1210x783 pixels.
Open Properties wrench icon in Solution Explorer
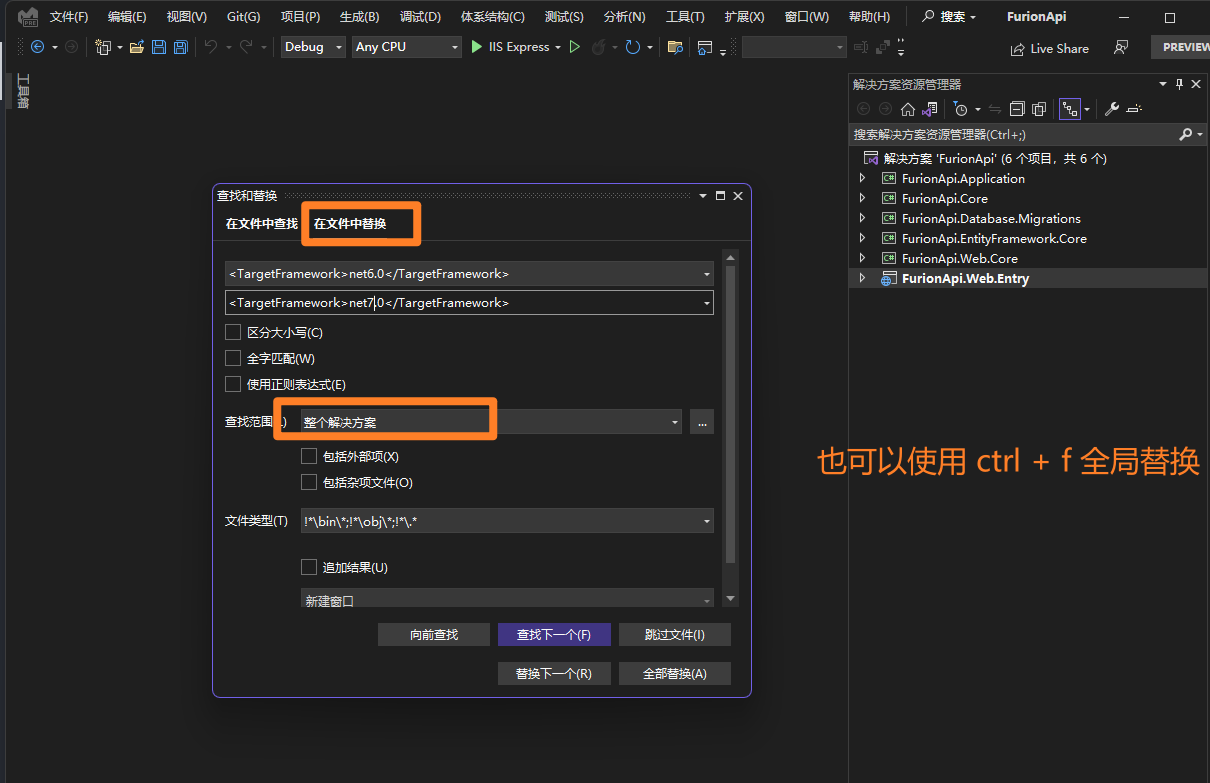(1111, 109)
